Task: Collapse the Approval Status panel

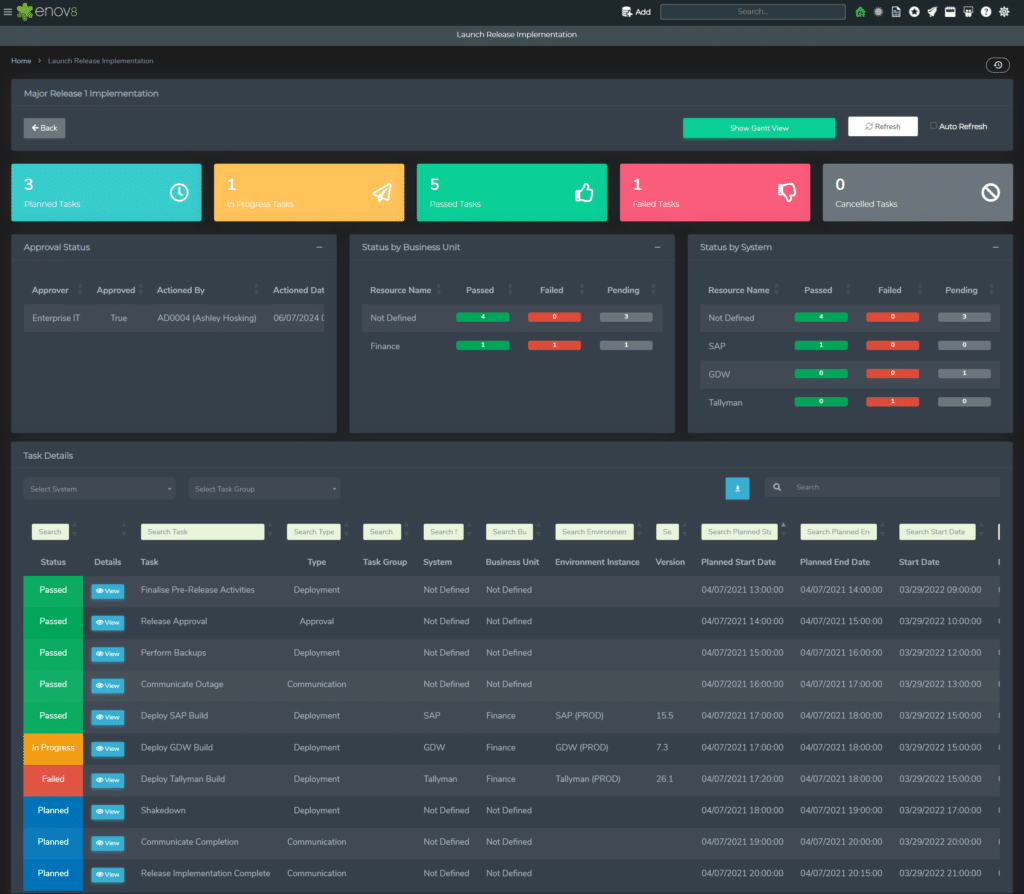Action: [319, 247]
